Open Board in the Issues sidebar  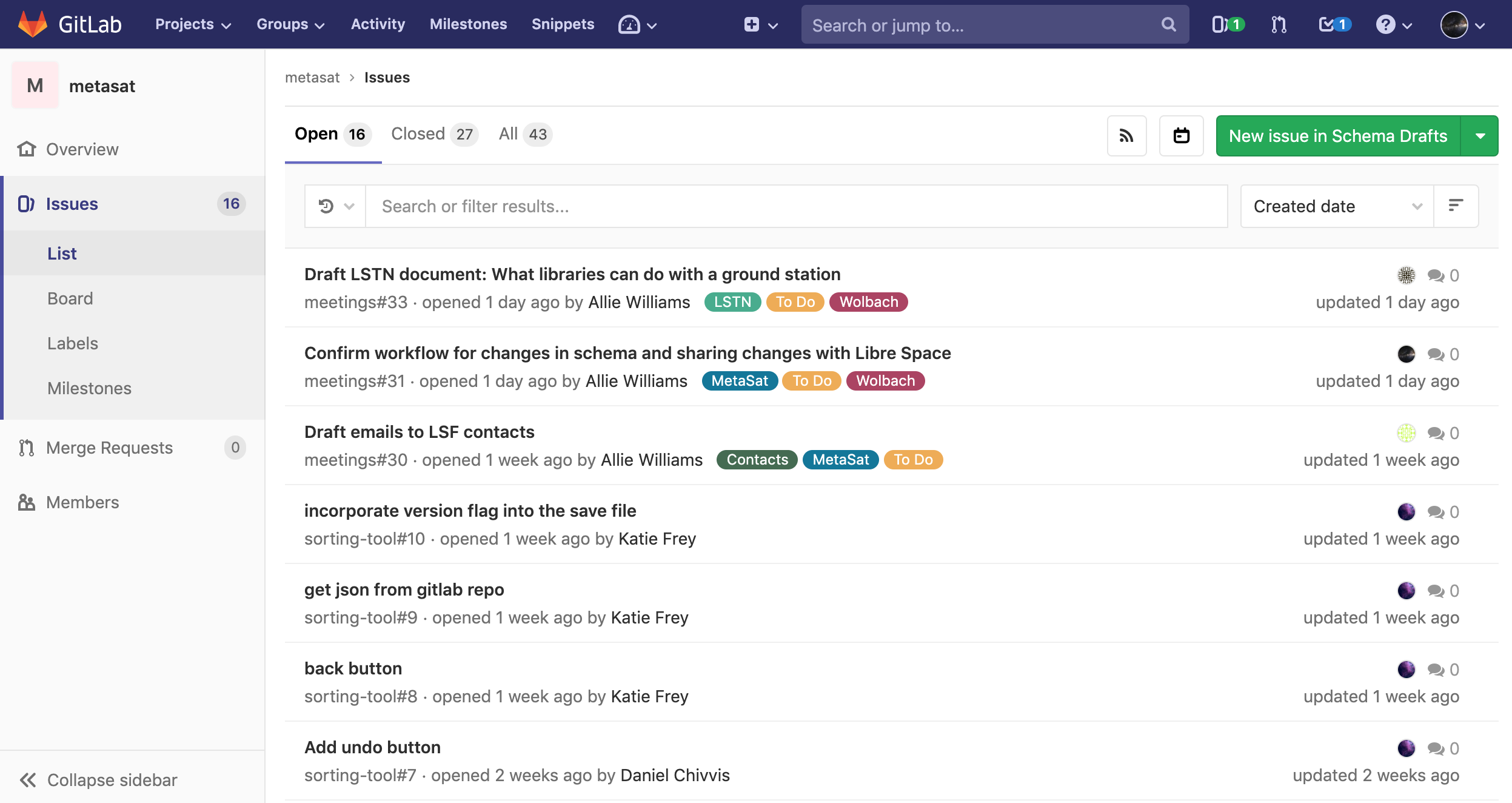tap(70, 298)
